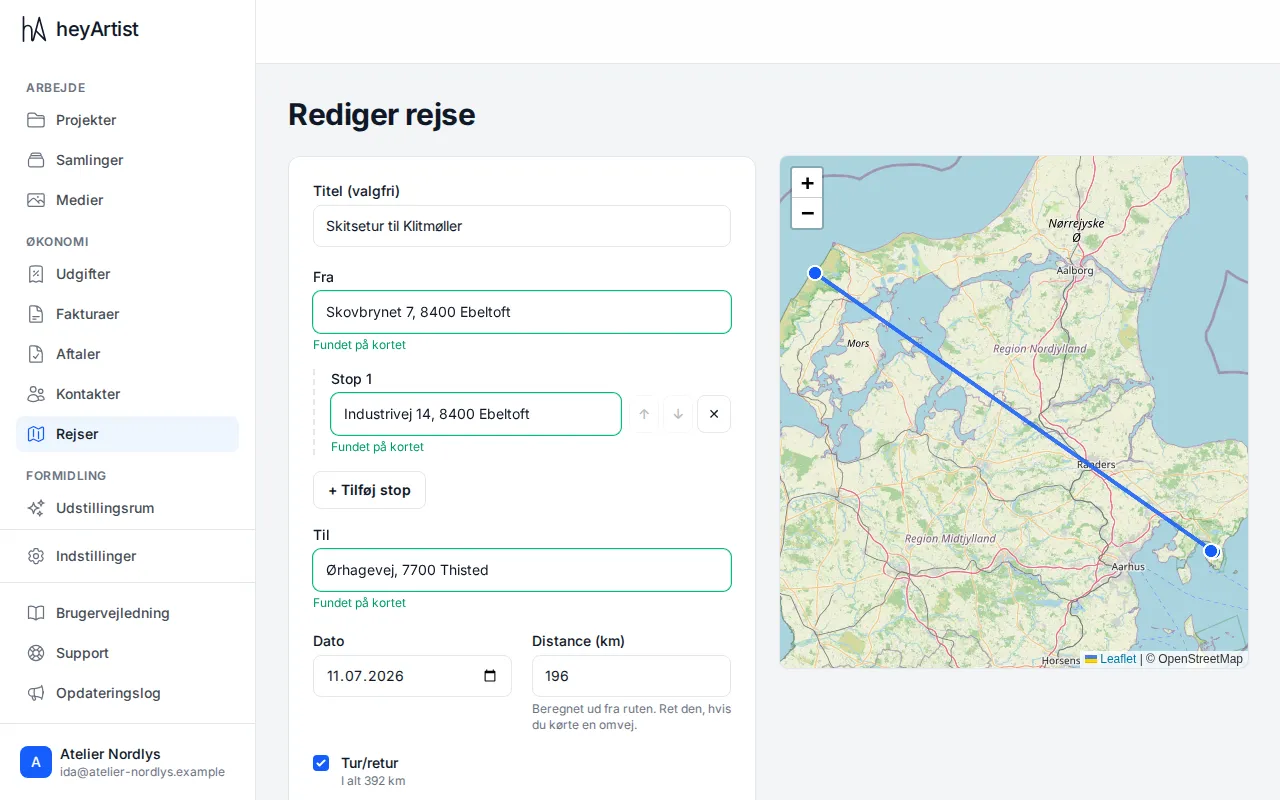Zoom in on the map
This screenshot has height=800, width=1280.
tap(807, 183)
